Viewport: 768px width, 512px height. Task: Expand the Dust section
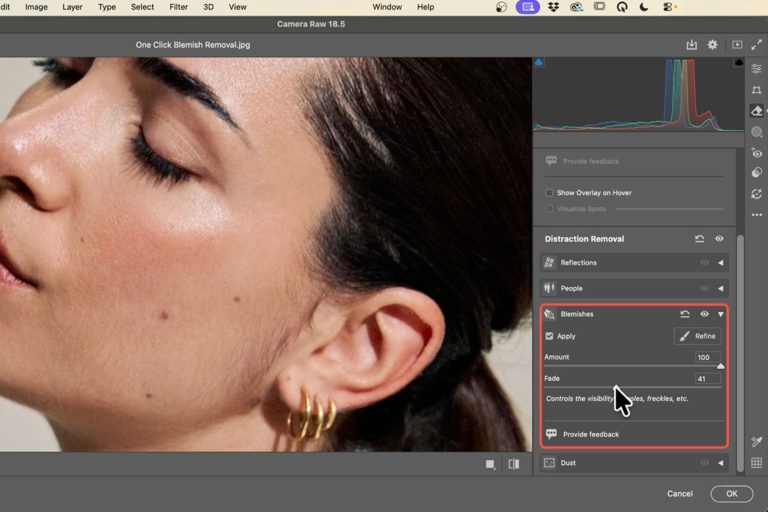point(720,463)
